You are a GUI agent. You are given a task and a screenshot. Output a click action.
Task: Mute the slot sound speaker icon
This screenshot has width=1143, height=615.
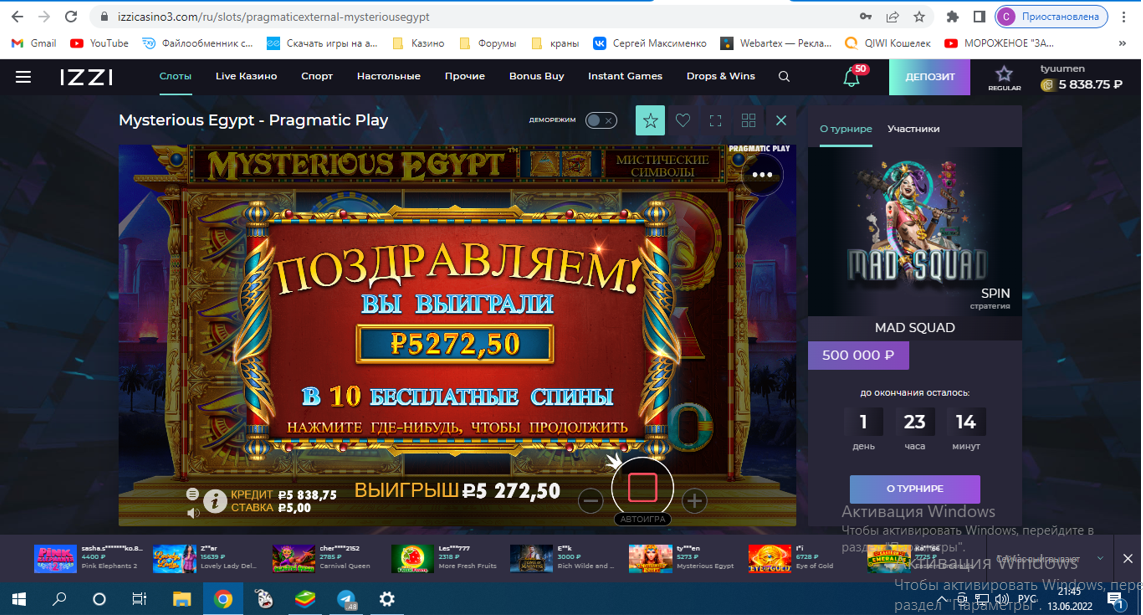[192, 513]
